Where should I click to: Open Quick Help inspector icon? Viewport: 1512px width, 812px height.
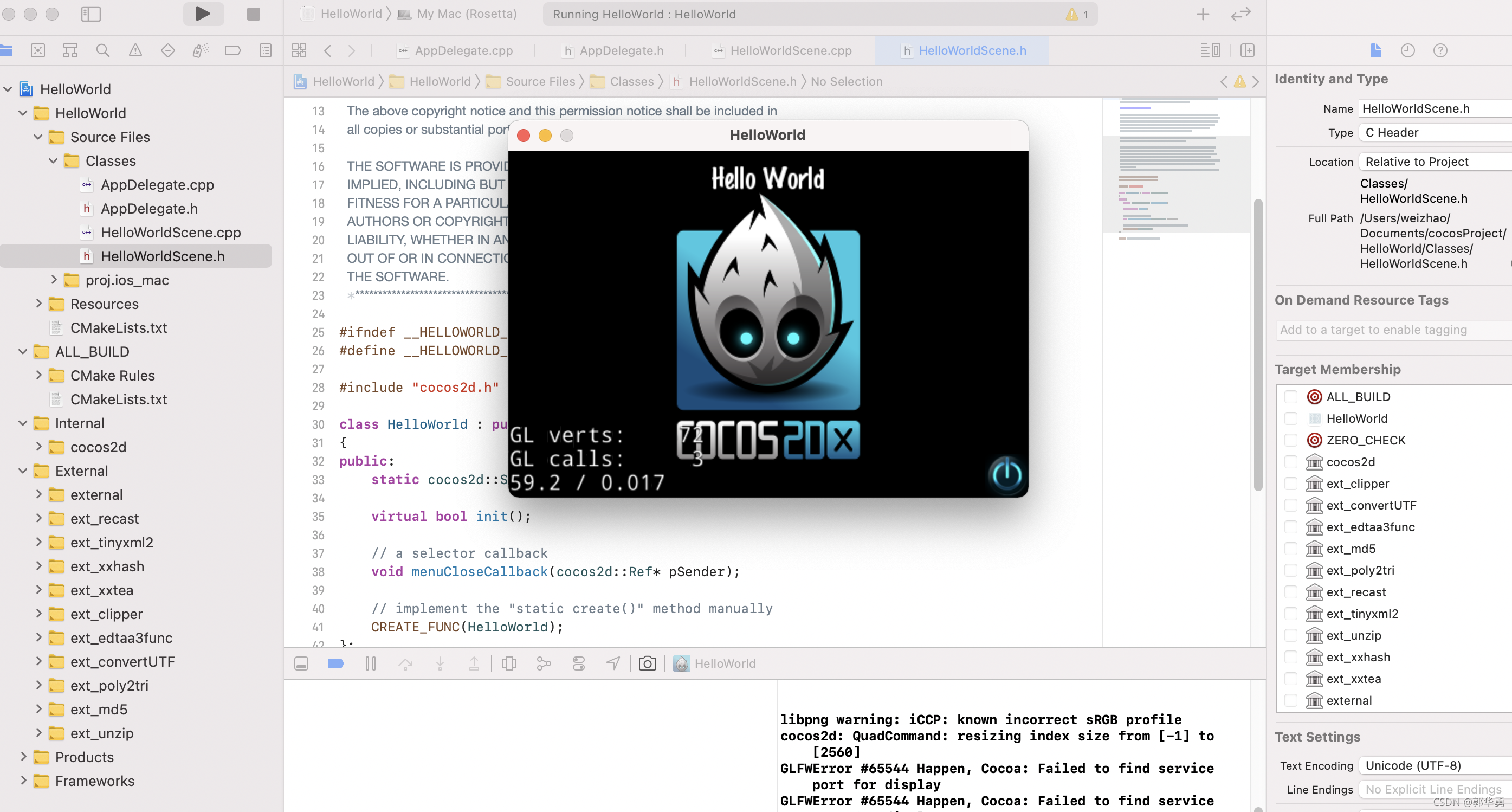pos(1439,50)
